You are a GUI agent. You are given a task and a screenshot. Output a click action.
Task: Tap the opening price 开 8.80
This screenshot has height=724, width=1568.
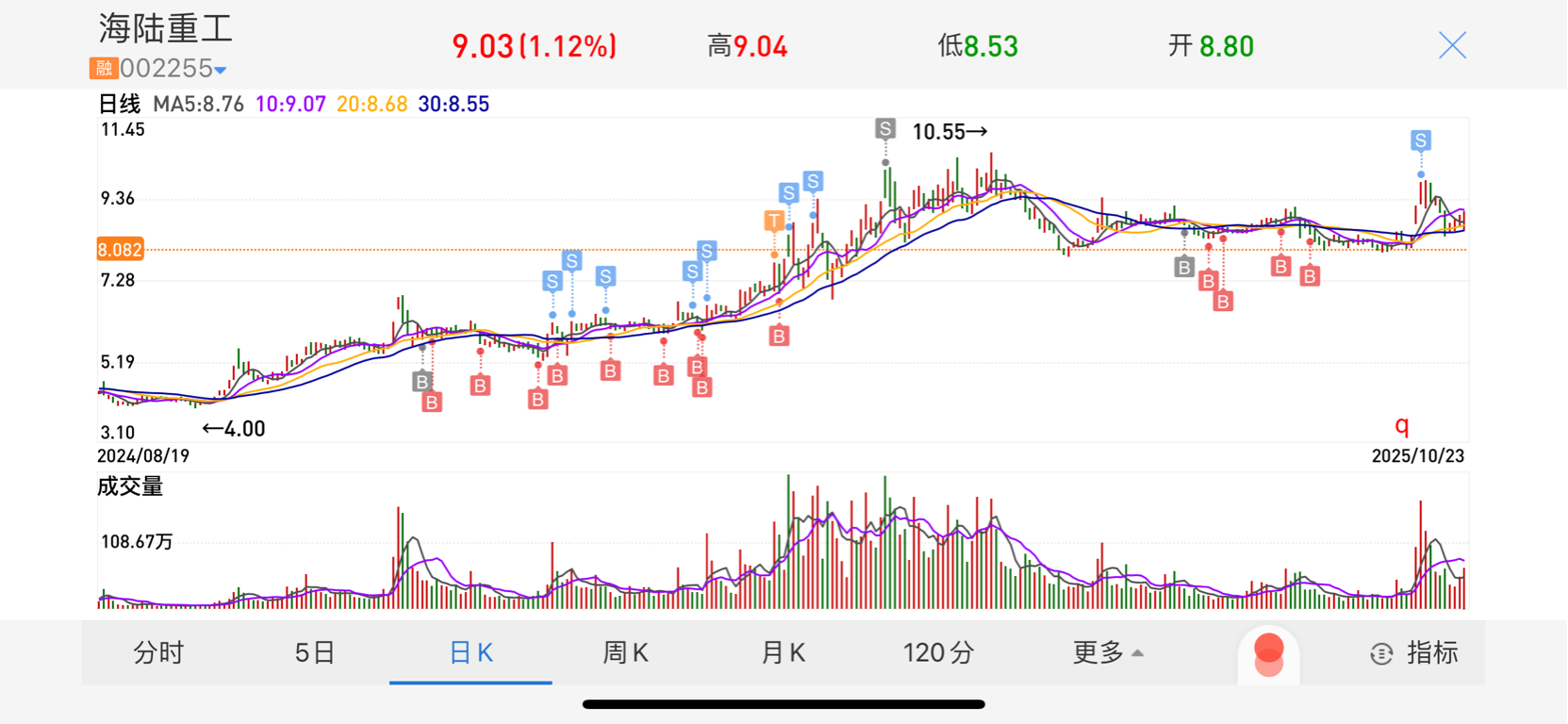click(x=1211, y=46)
